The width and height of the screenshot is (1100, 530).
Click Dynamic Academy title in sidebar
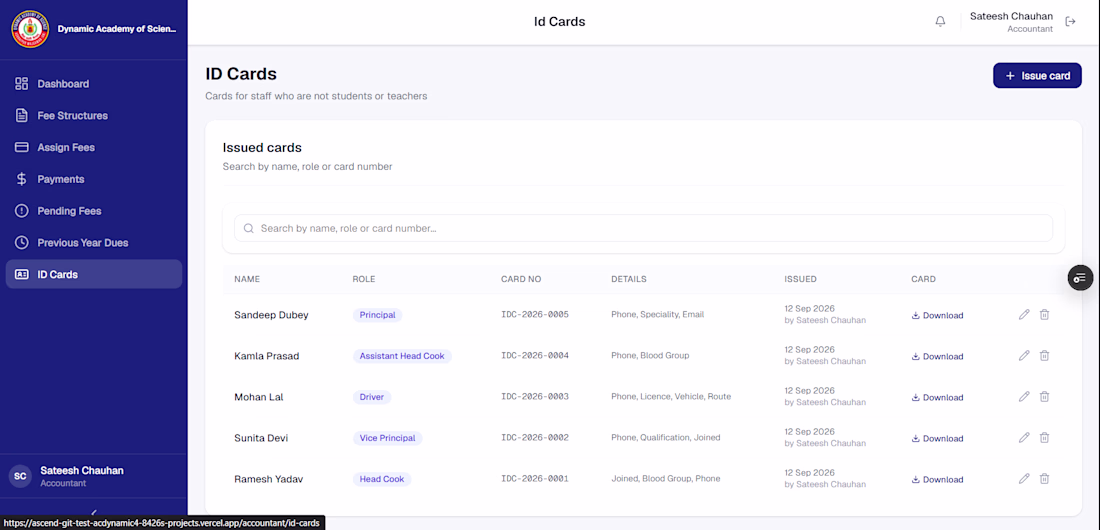point(117,29)
